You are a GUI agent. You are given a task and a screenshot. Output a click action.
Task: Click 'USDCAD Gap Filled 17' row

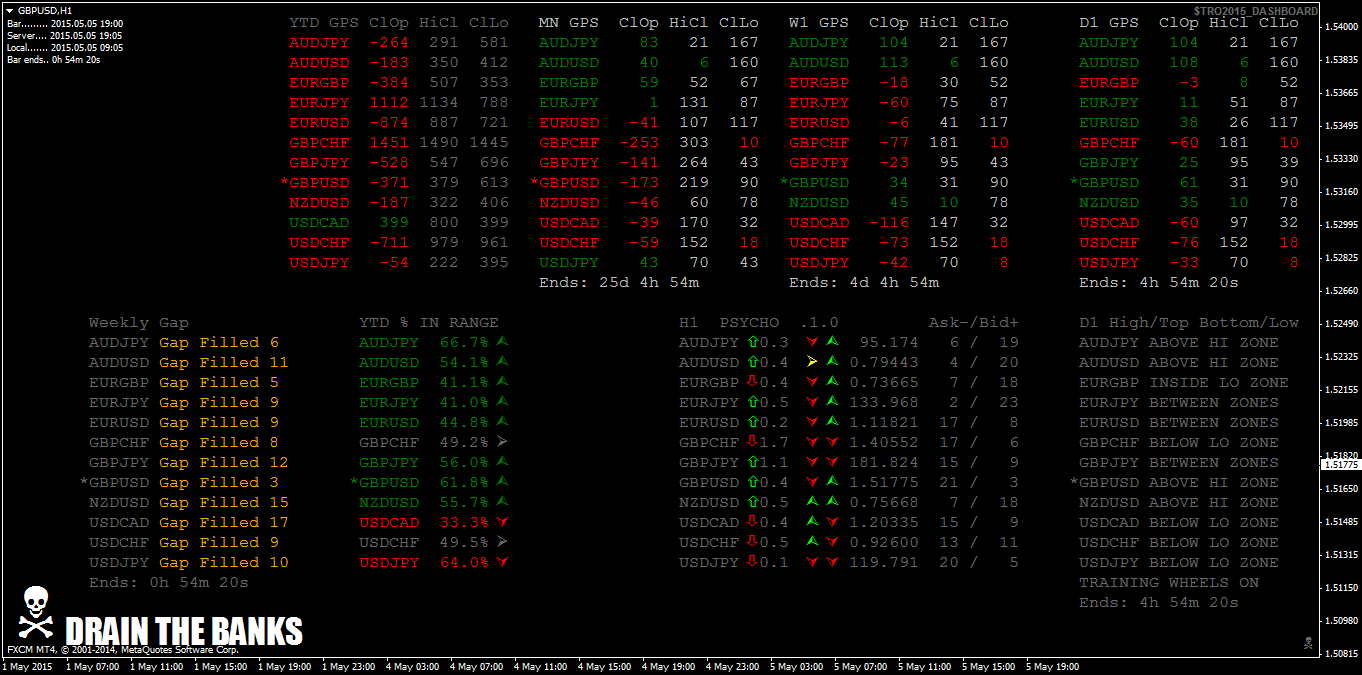tap(189, 522)
